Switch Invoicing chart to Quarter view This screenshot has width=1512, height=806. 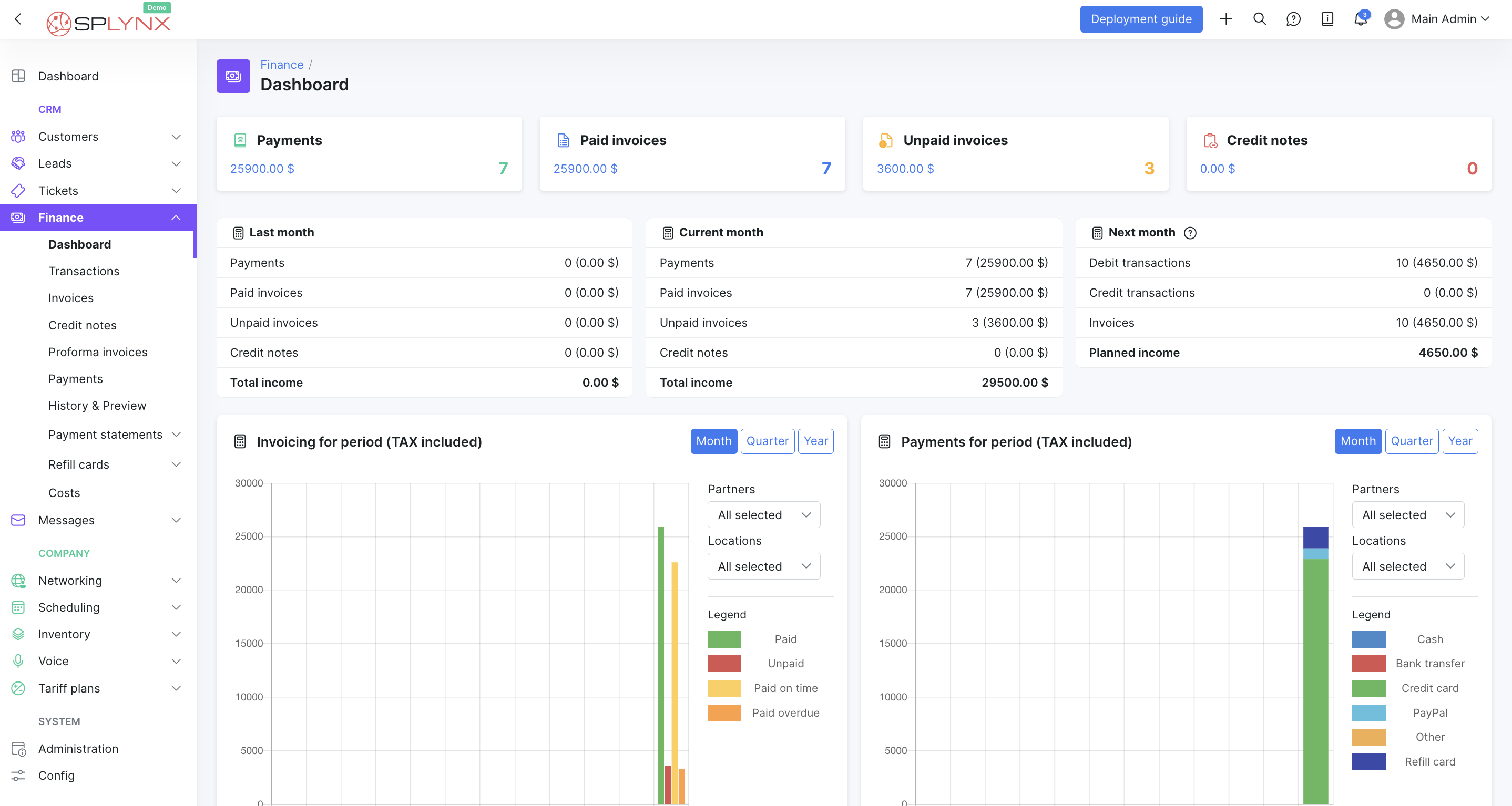pyautogui.click(x=768, y=441)
